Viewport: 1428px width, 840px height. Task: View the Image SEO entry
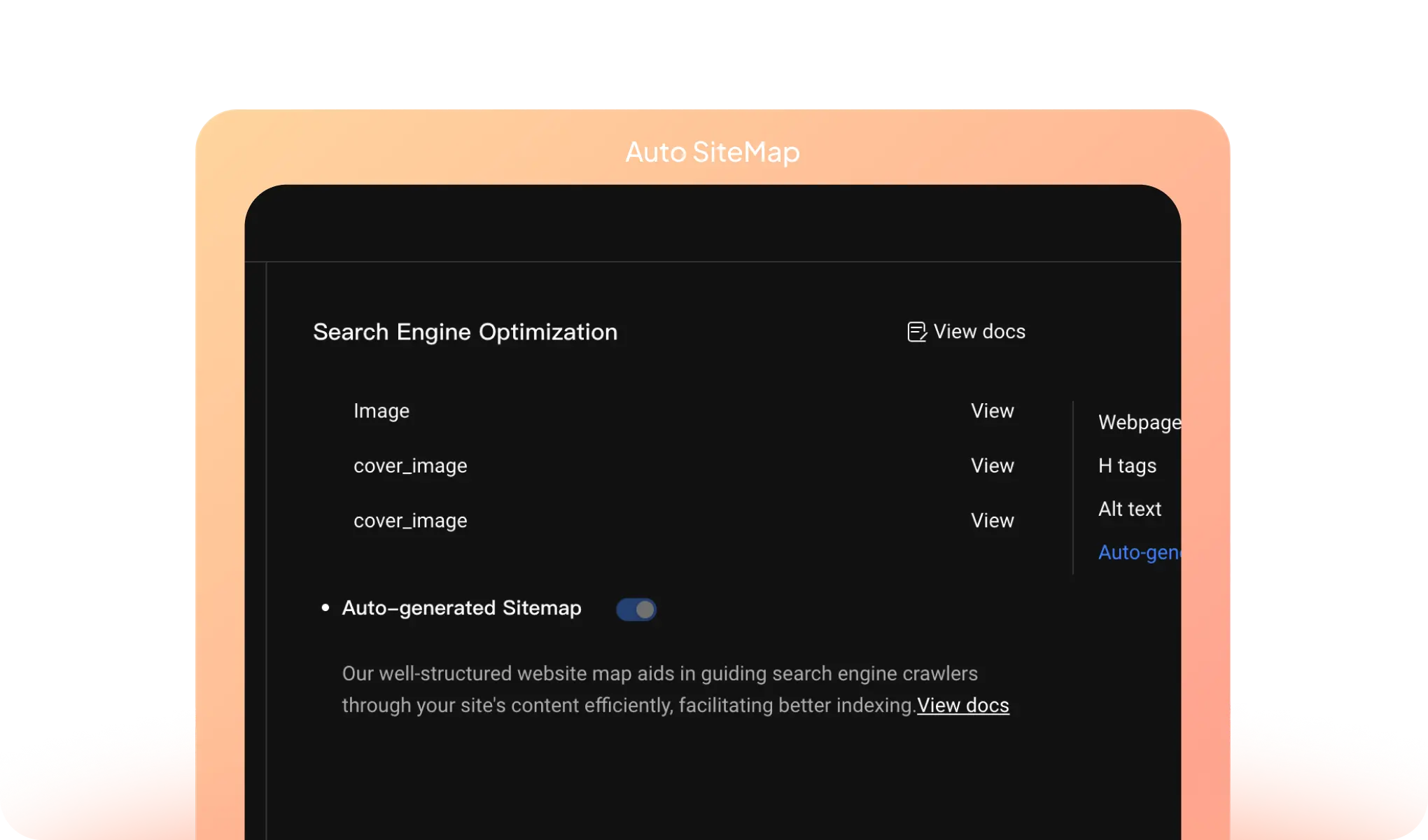991,411
